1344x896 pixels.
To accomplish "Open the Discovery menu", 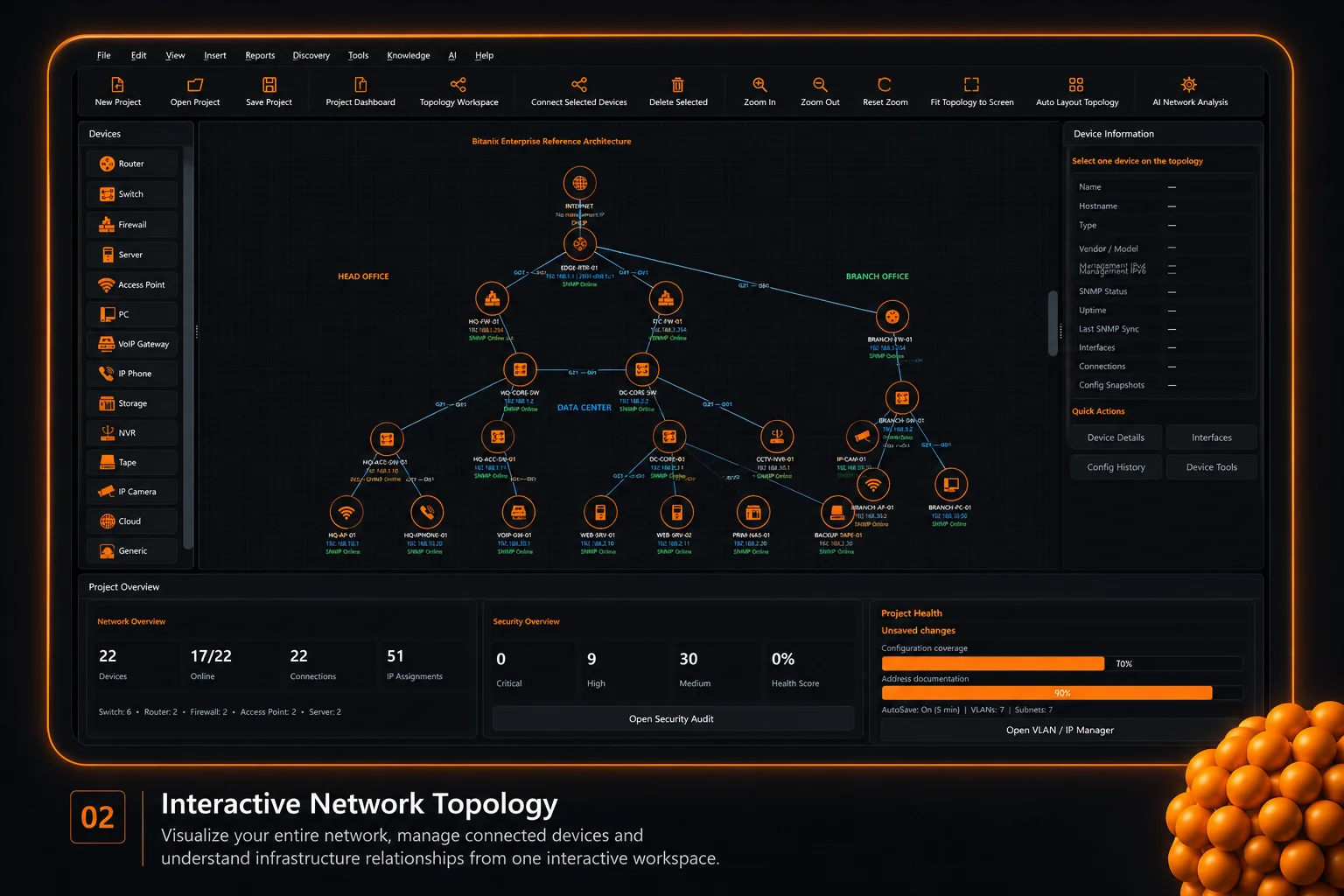I will click(311, 55).
